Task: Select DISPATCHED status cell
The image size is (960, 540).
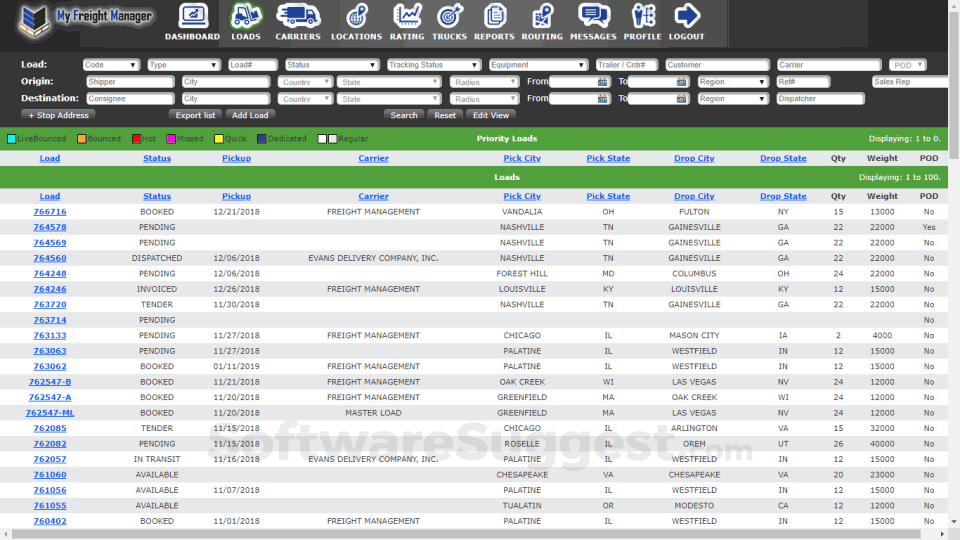Action: point(157,258)
